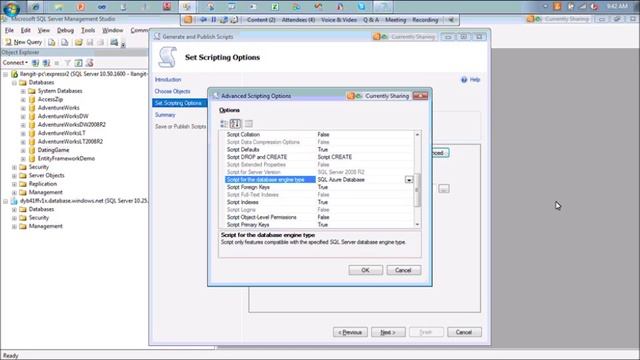Click the Internet Explorer taskbar icon
The width and height of the screenshot is (640, 360).
point(36,7)
